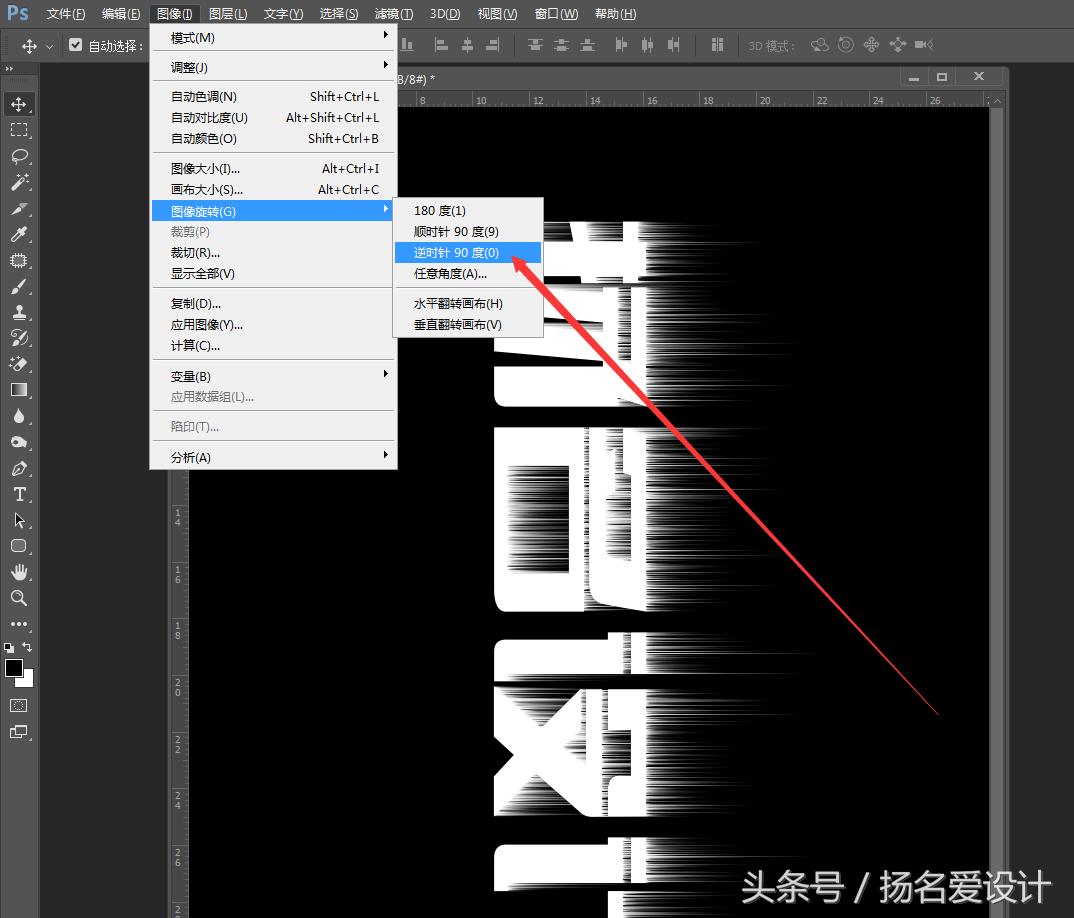Swap foreground and background colors
The image size is (1074, 918).
point(28,648)
